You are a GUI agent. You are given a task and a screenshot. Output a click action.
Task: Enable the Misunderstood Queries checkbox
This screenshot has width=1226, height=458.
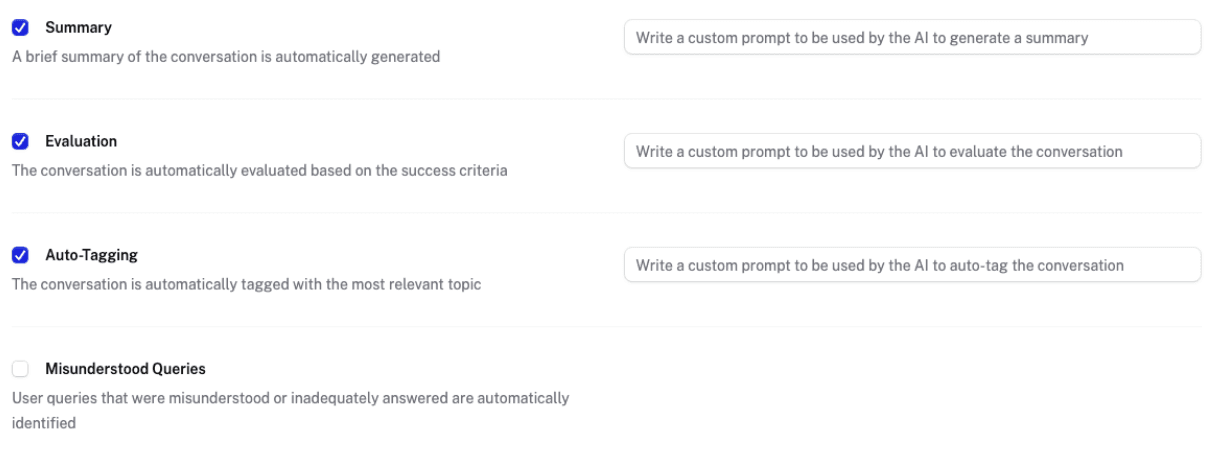(20, 370)
